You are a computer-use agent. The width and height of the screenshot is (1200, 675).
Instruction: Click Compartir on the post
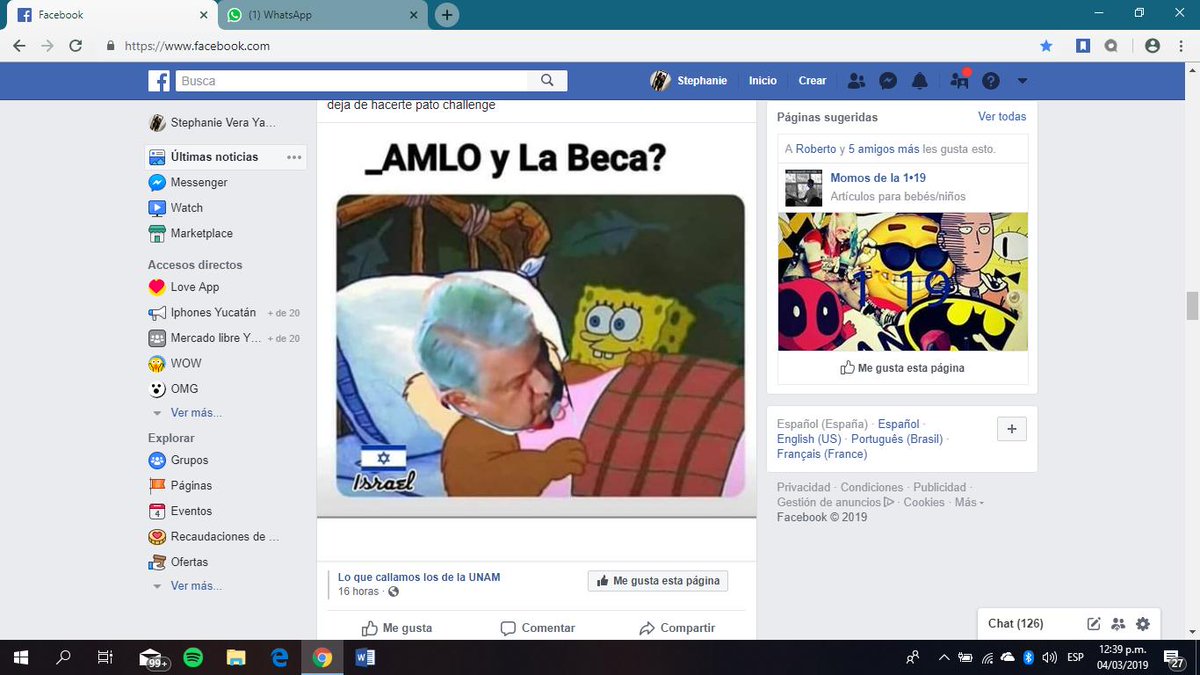point(677,628)
